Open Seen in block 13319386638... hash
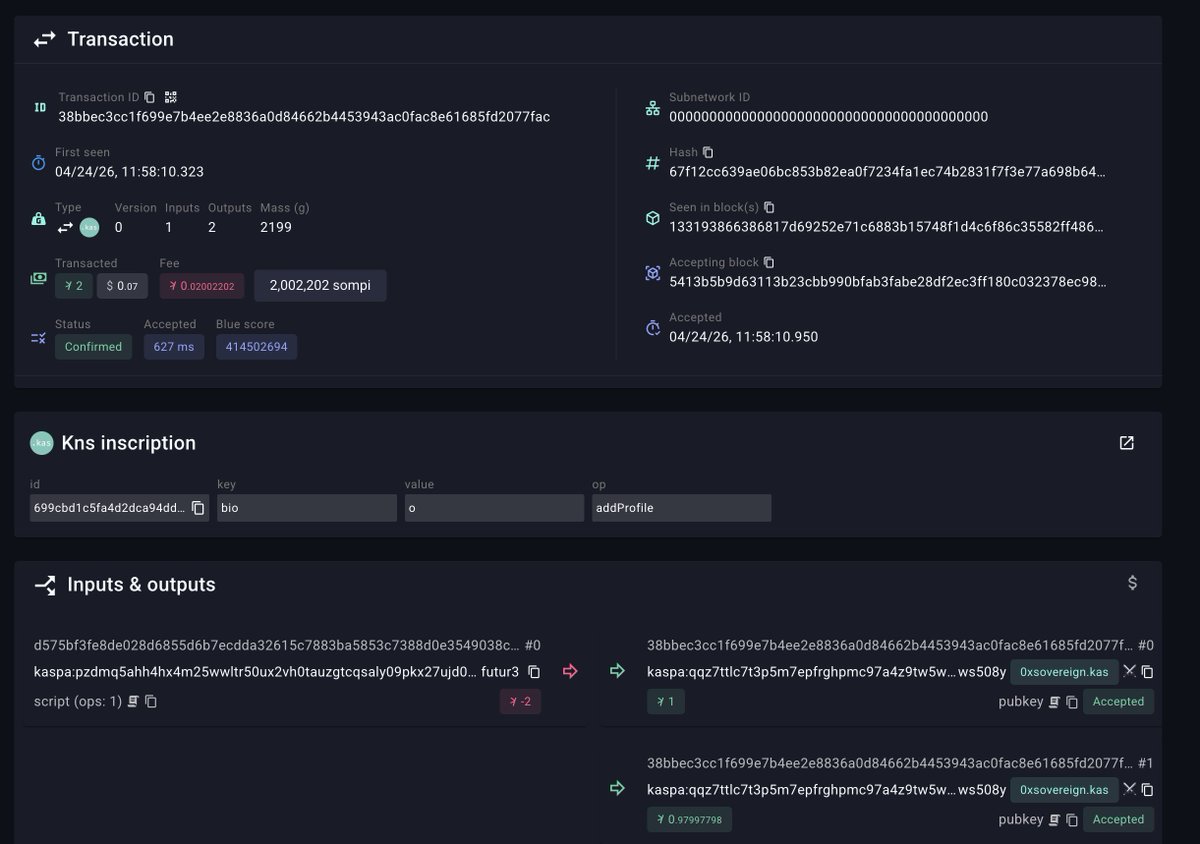Viewport: 1200px width, 844px height. (x=888, y=227)
